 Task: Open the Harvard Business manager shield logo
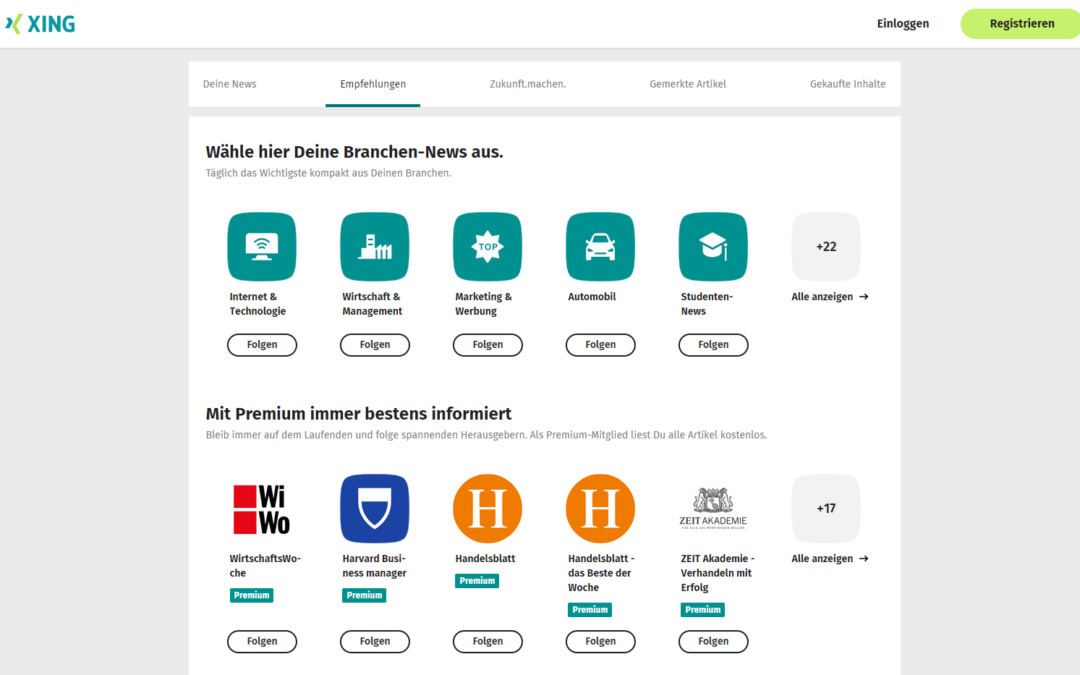coord(375,508)
